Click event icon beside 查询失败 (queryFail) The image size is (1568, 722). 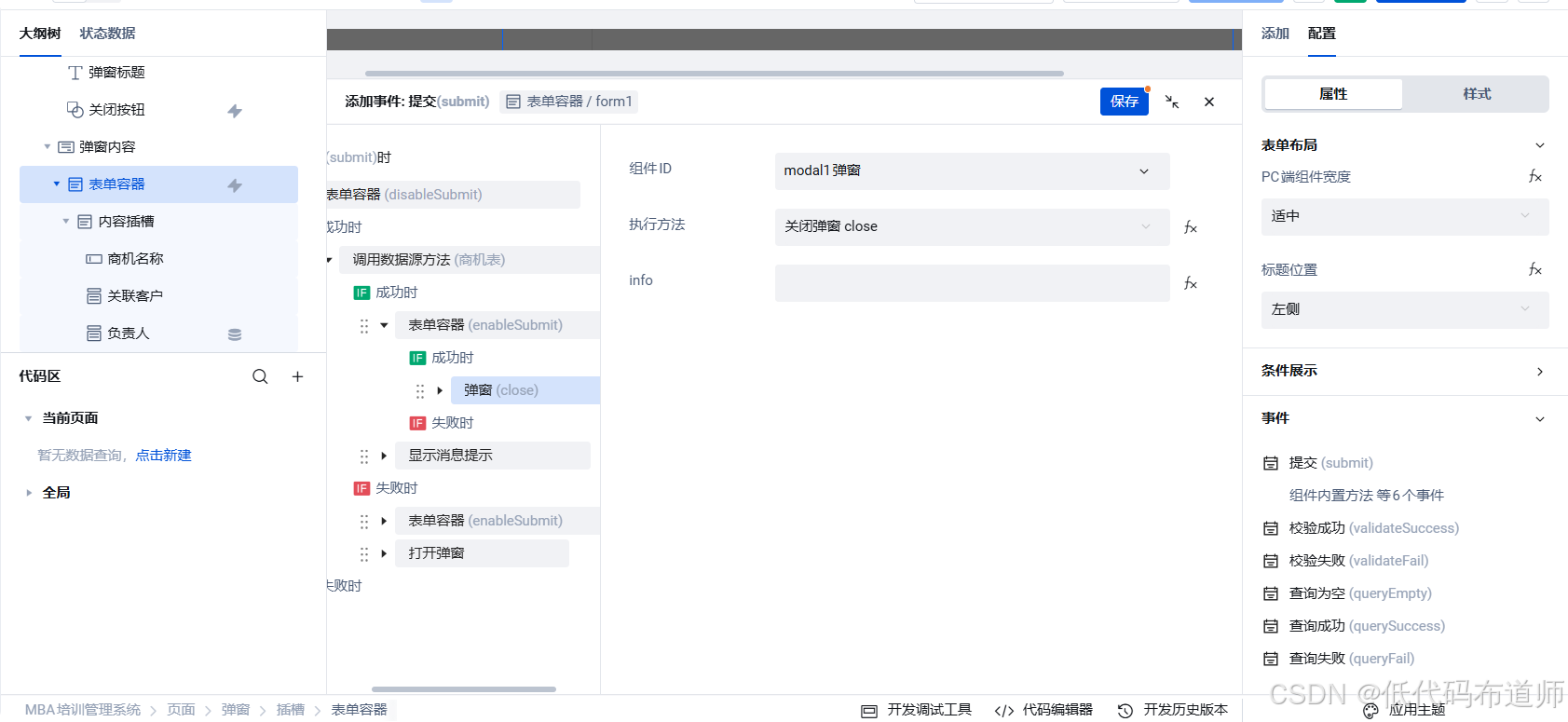(1271, 659)
